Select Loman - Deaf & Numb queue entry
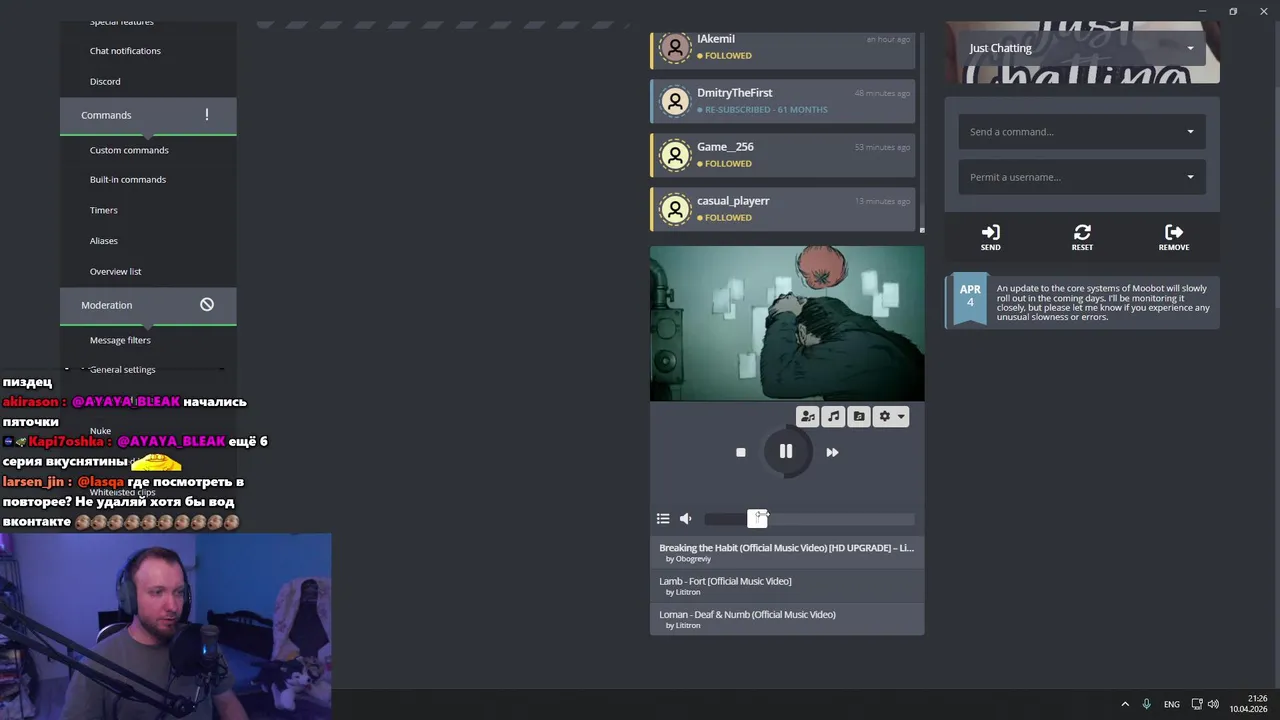The width and height of the screenshot is (1280, 720). (x=787, y=619)
